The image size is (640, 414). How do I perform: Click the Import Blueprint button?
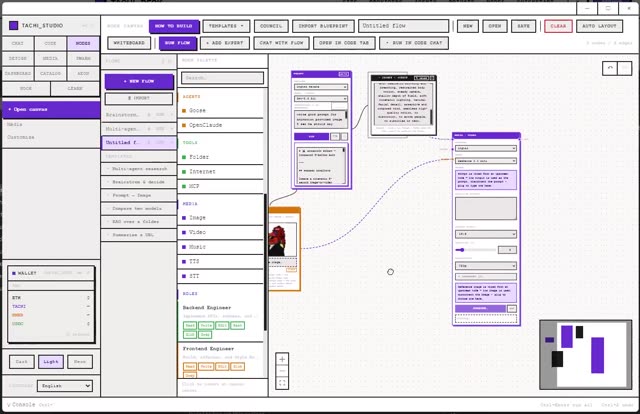[x=323, y=26]
